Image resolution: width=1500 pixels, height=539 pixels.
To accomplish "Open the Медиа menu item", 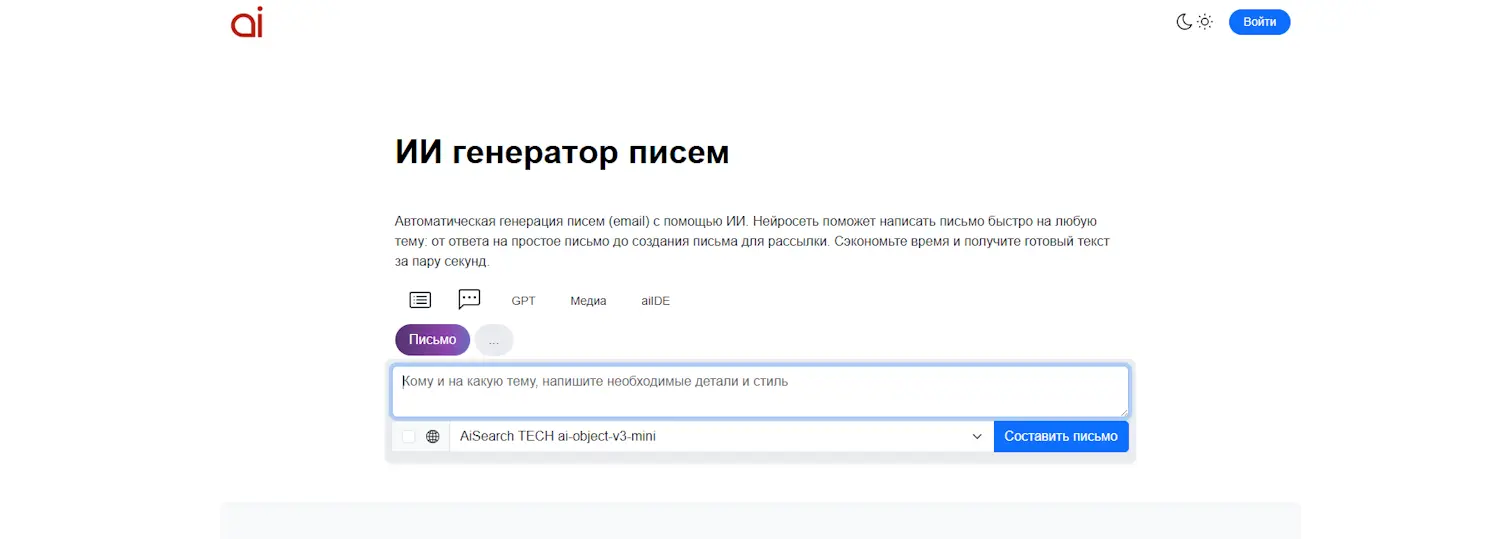I will pos(588,301).
